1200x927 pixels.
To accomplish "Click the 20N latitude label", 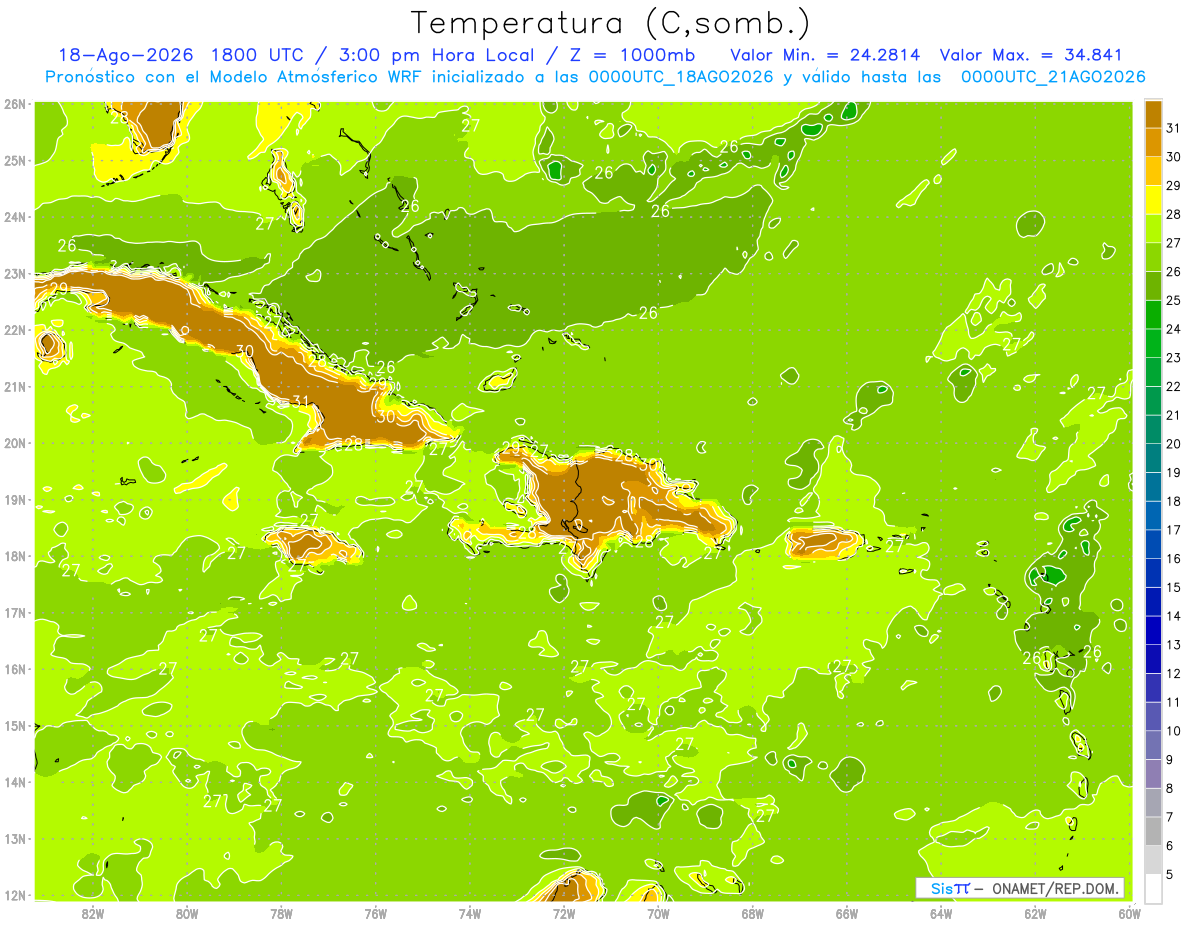I will (14, 443).
